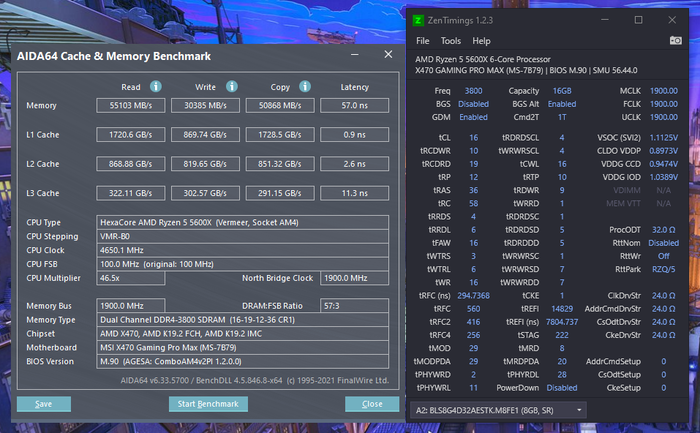Select the L2 Cache Latency field 2.6 ns

coord(354,164)
